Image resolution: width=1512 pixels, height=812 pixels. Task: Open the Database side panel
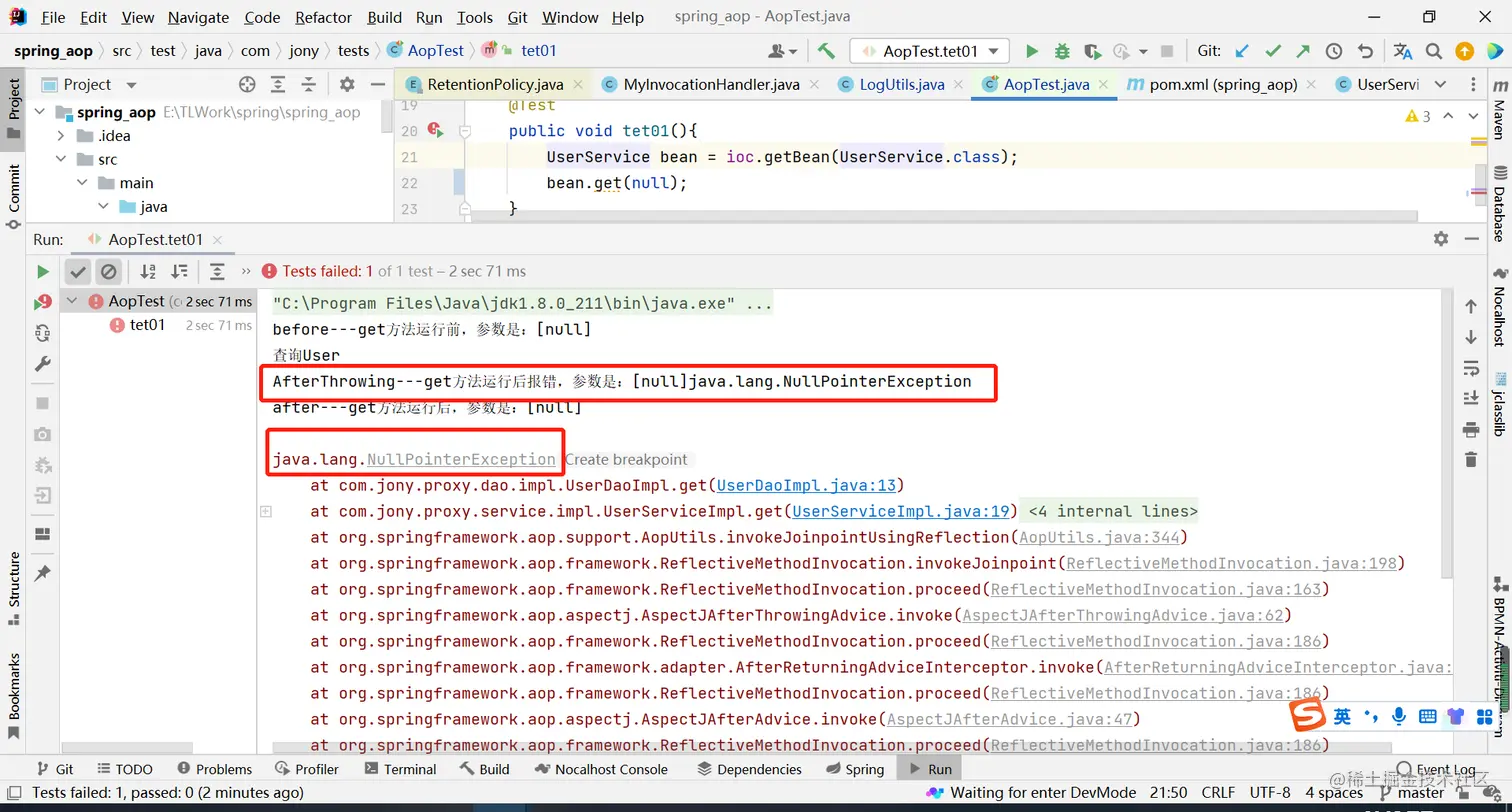[1498, 205]
